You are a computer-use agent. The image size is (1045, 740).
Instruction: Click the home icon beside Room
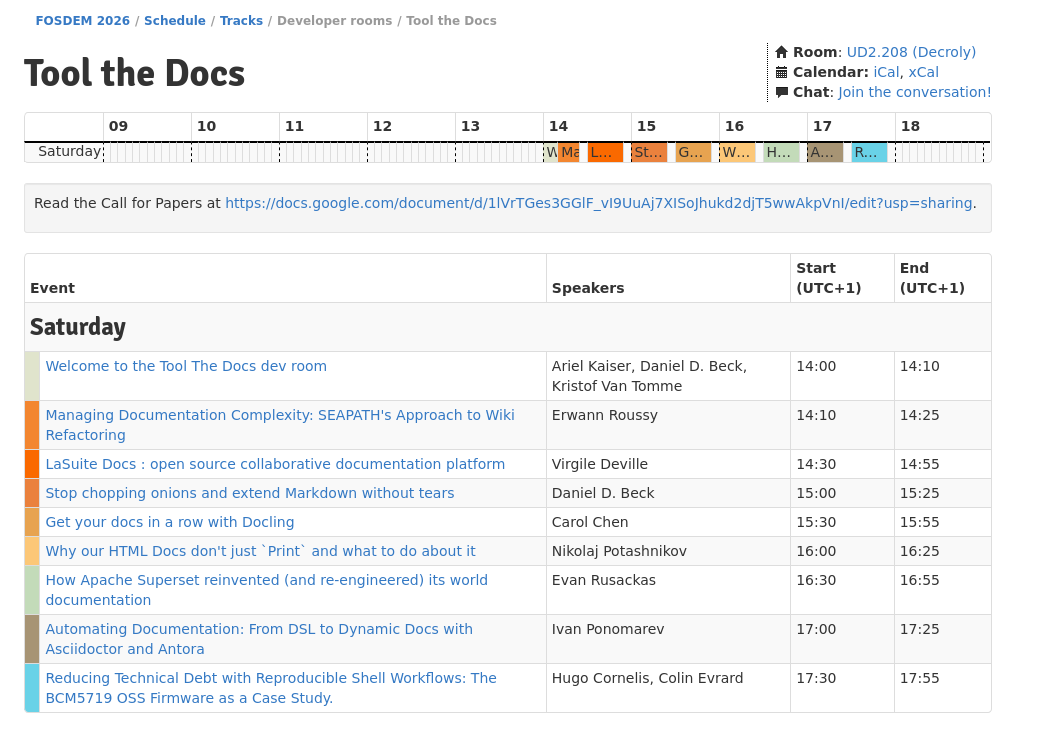[782, 52]
